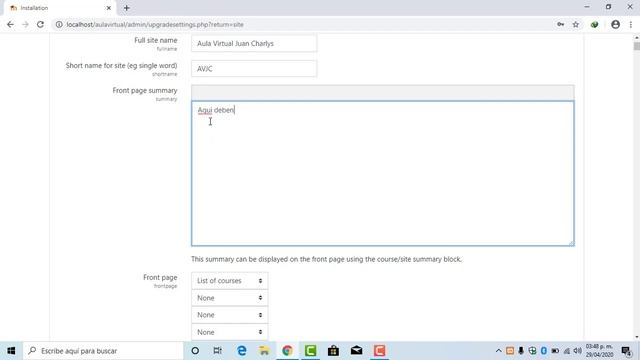Open the green shield extension icon

click(594, 24)
